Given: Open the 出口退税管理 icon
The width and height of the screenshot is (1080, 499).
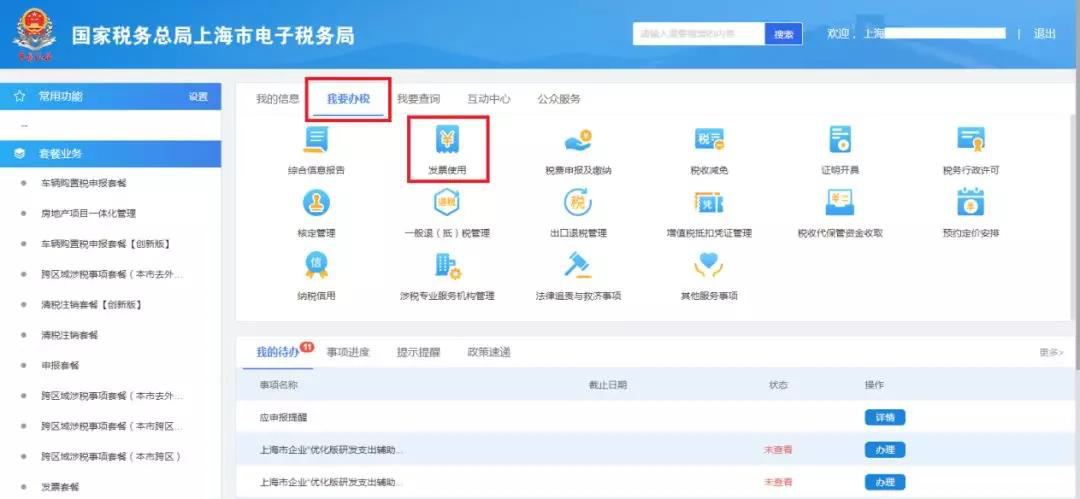Looking at the screenshot, I should click(578, 203).
